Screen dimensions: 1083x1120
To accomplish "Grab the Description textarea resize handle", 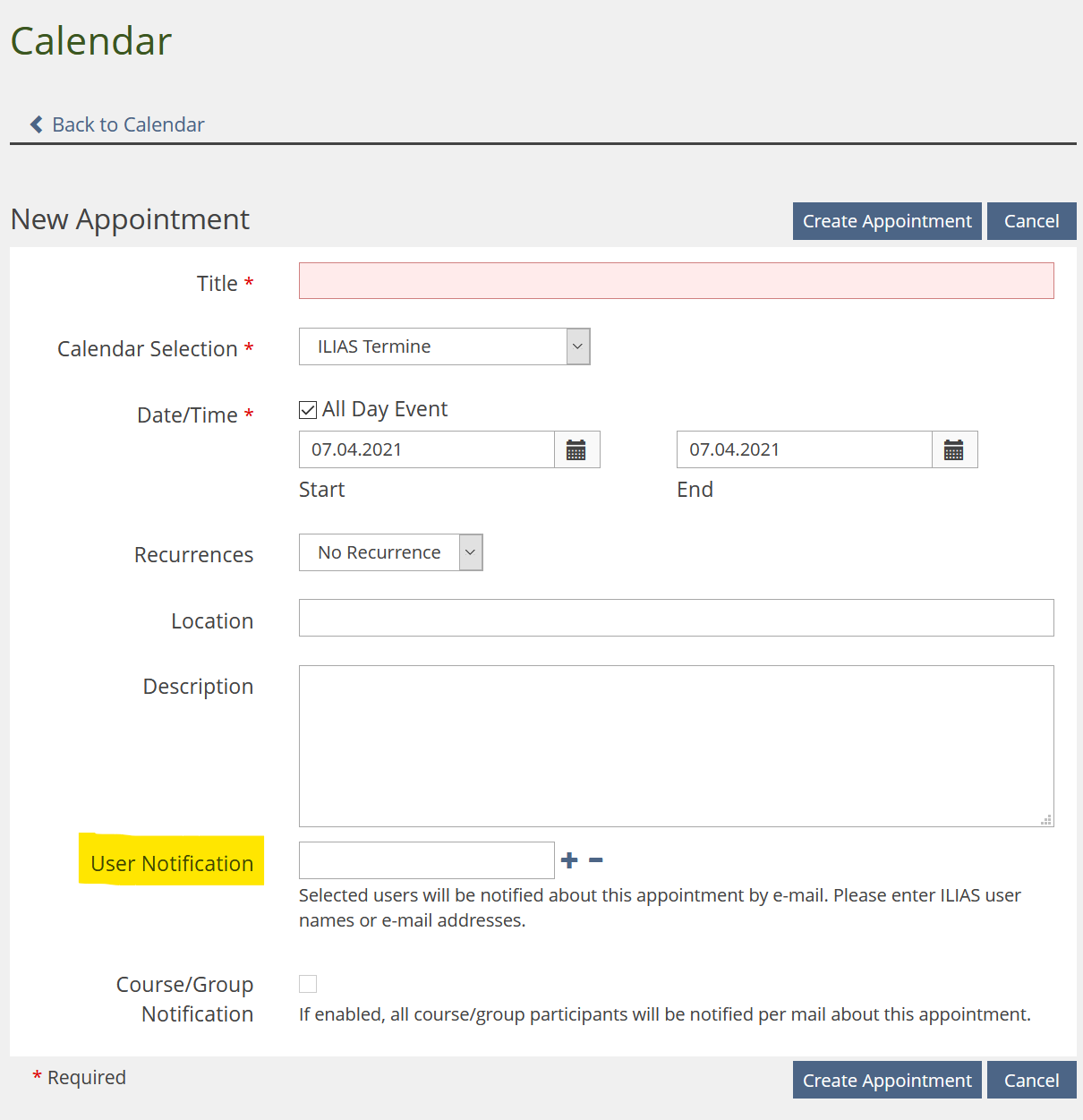I will [x=1045, y=819].
